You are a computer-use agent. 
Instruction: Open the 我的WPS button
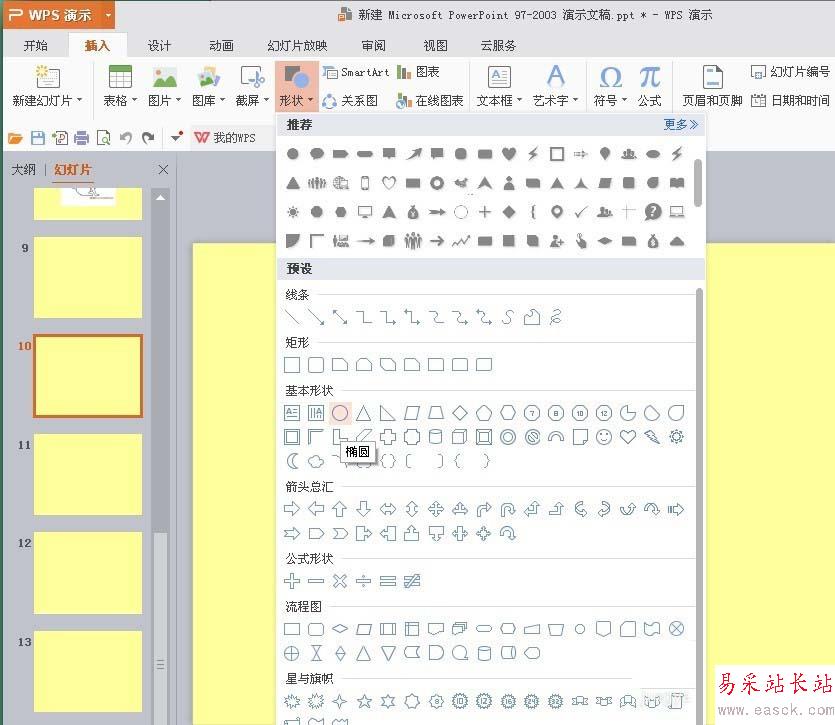click(224, 138)
